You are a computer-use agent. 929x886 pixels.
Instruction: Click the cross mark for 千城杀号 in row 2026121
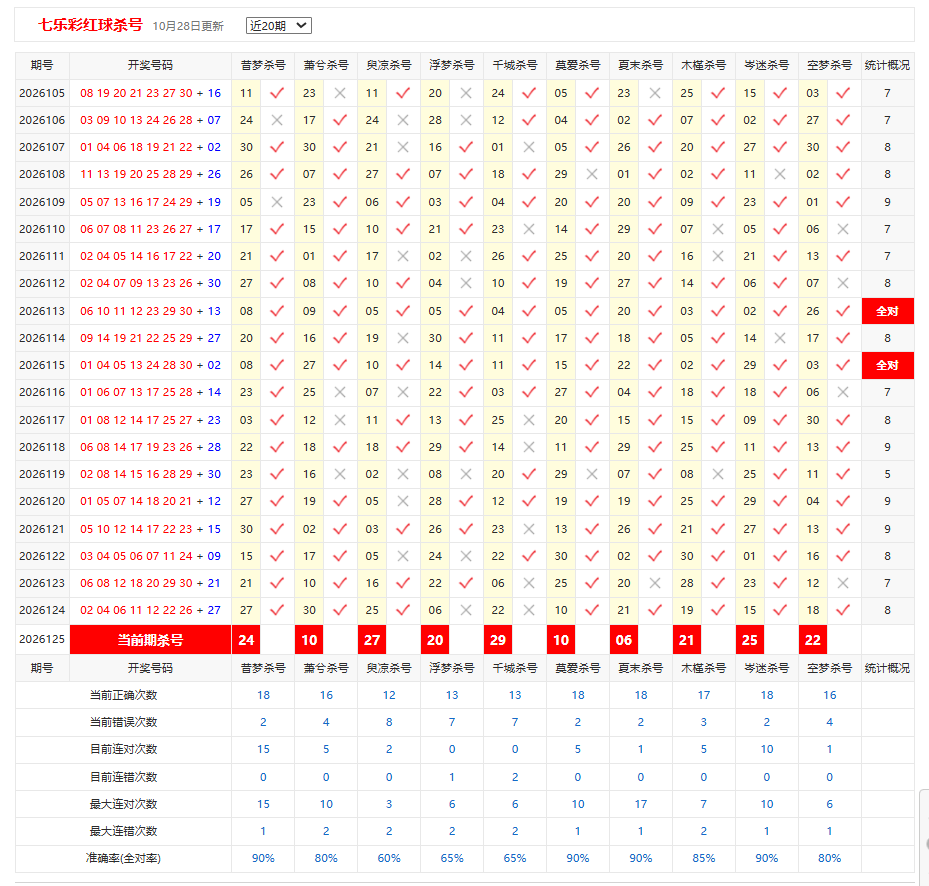(528, 529)
